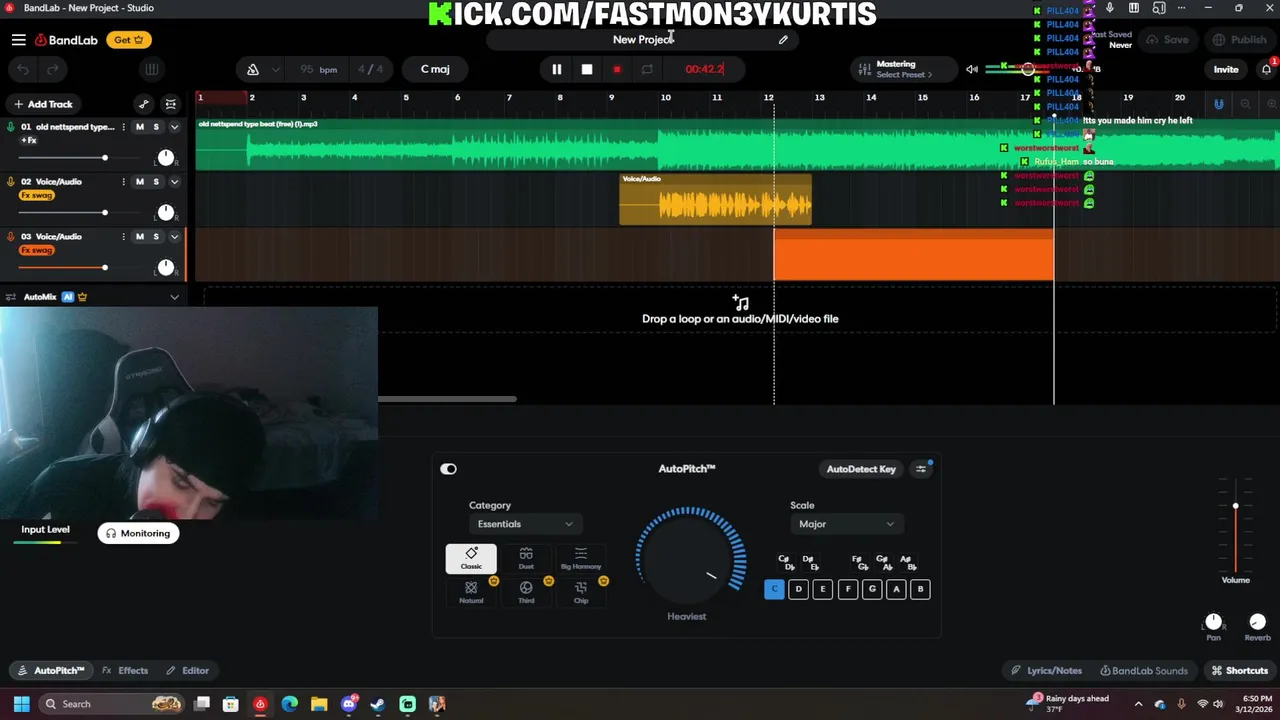This screenshot has height=720, width=1280.
Task: Click the undo arrow
Action: pos(23,69)
